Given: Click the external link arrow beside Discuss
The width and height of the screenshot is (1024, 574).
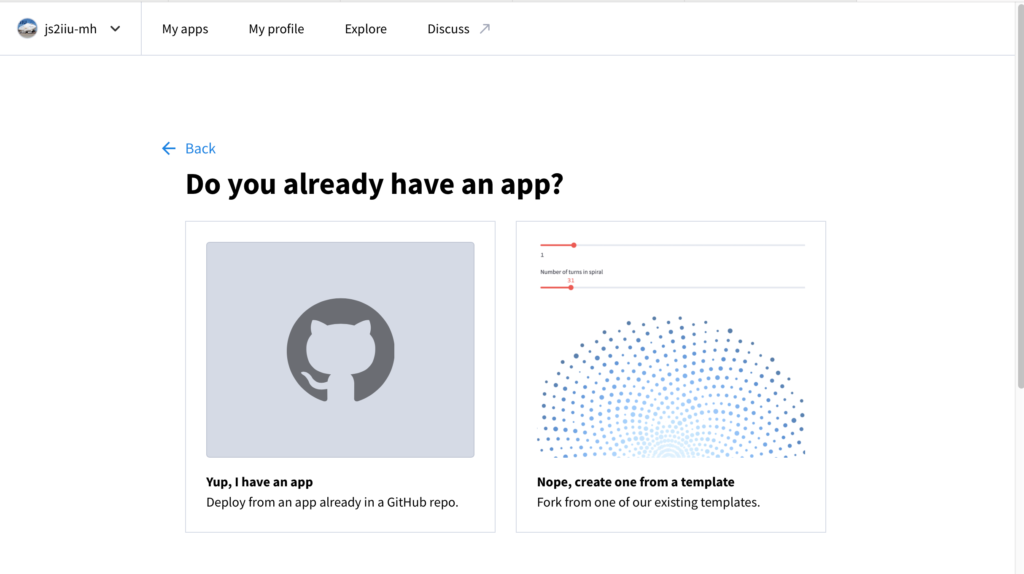Looking at the screenshot, I should click(x=485, y=29).
